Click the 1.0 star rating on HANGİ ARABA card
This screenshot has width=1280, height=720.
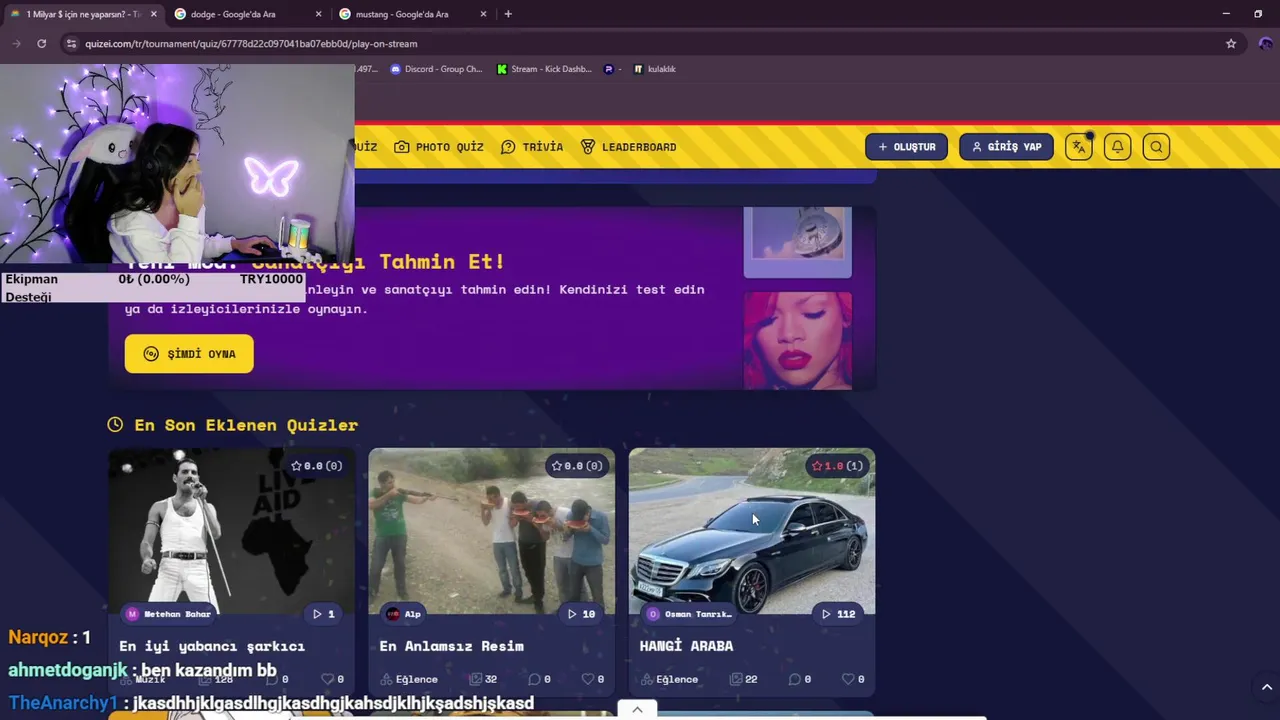[837, 466]
